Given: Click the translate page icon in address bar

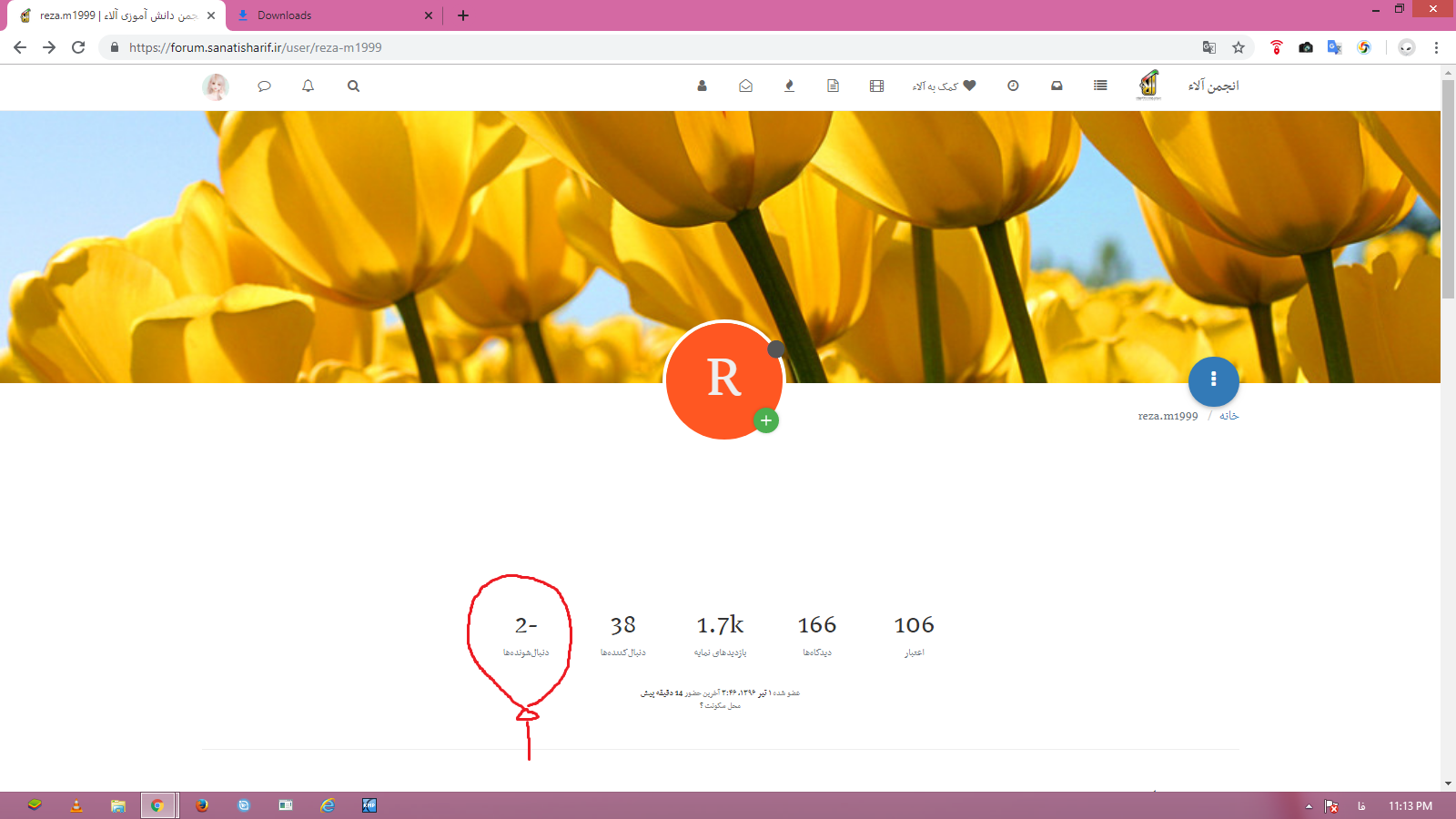Looking at the screenshot, I should pyautogui.click(x=1209, y=47).
